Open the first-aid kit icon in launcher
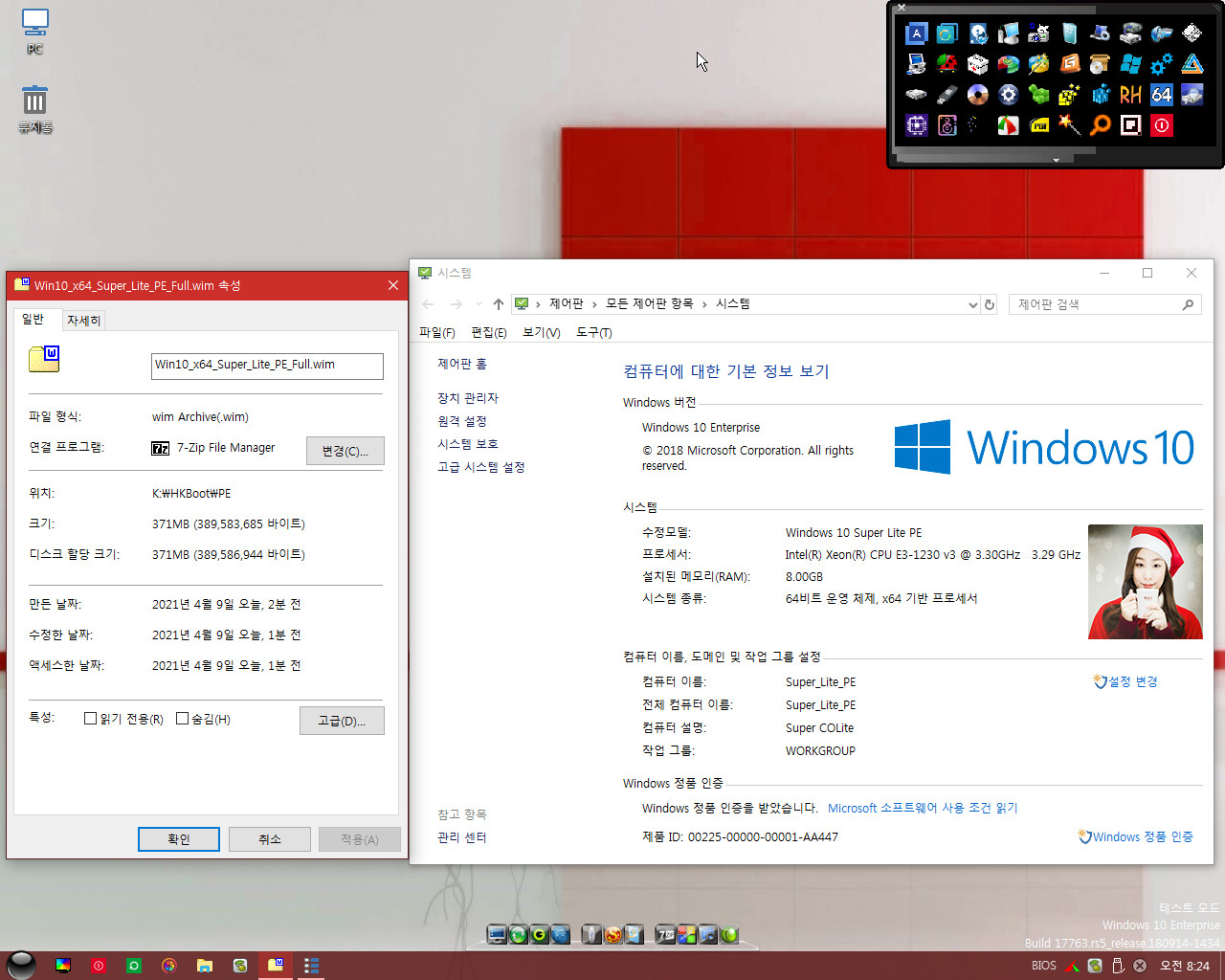Screen dimensions: 1225x980 [x=977, y=64]
